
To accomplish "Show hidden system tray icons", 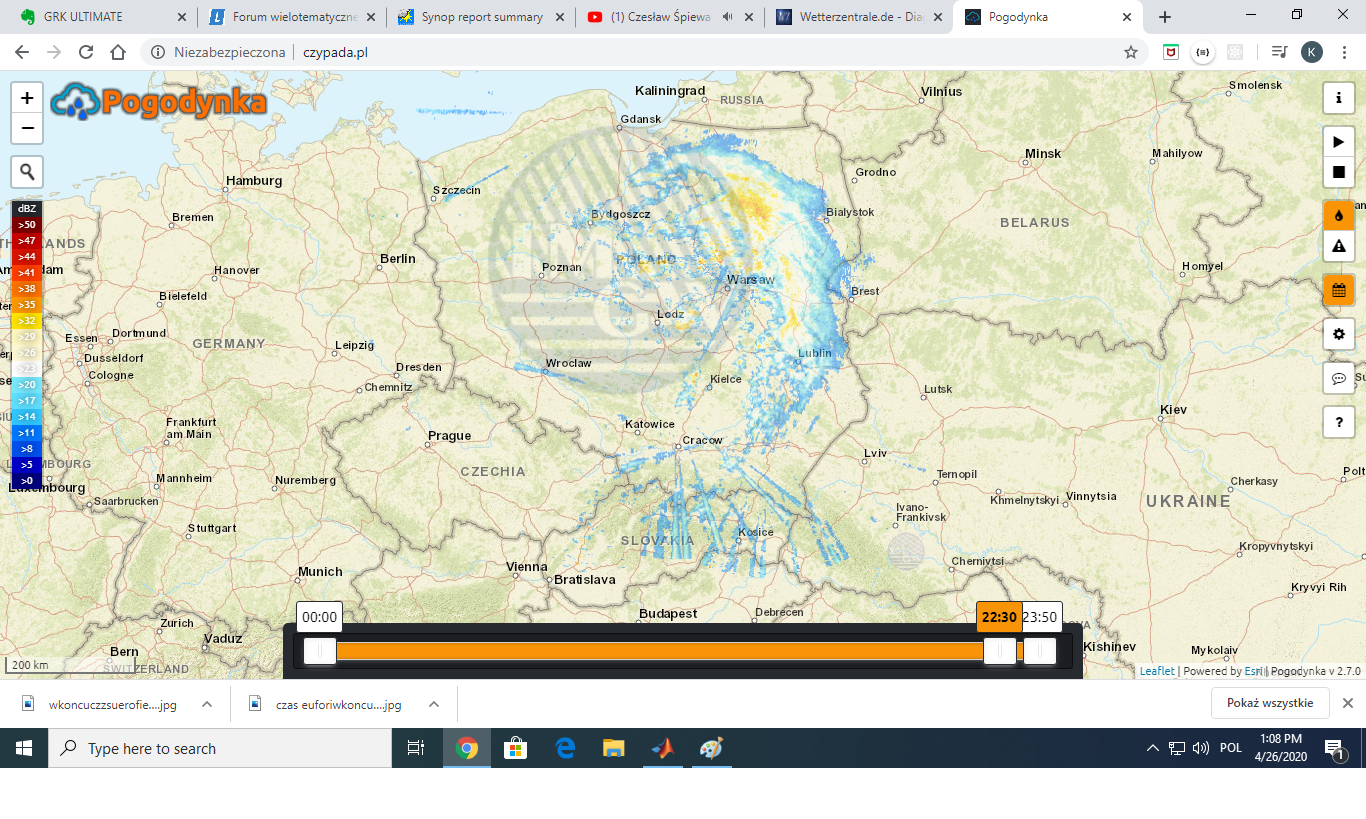I will click(x=1153, y=748).
